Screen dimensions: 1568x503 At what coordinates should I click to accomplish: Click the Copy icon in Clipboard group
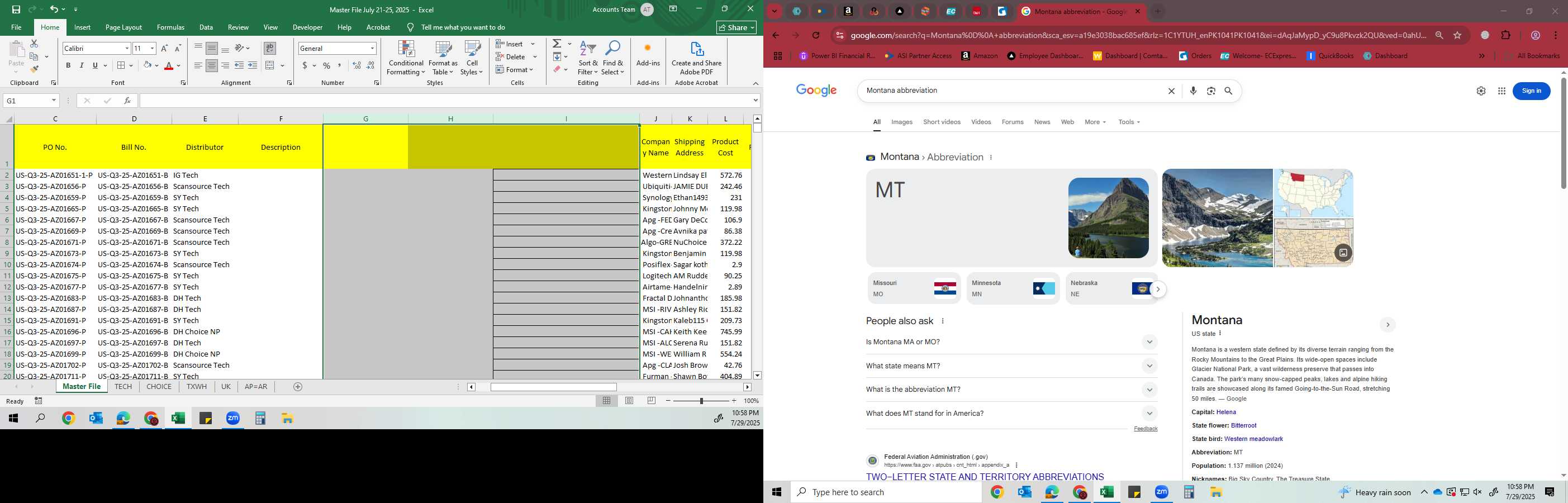point(34,56)
